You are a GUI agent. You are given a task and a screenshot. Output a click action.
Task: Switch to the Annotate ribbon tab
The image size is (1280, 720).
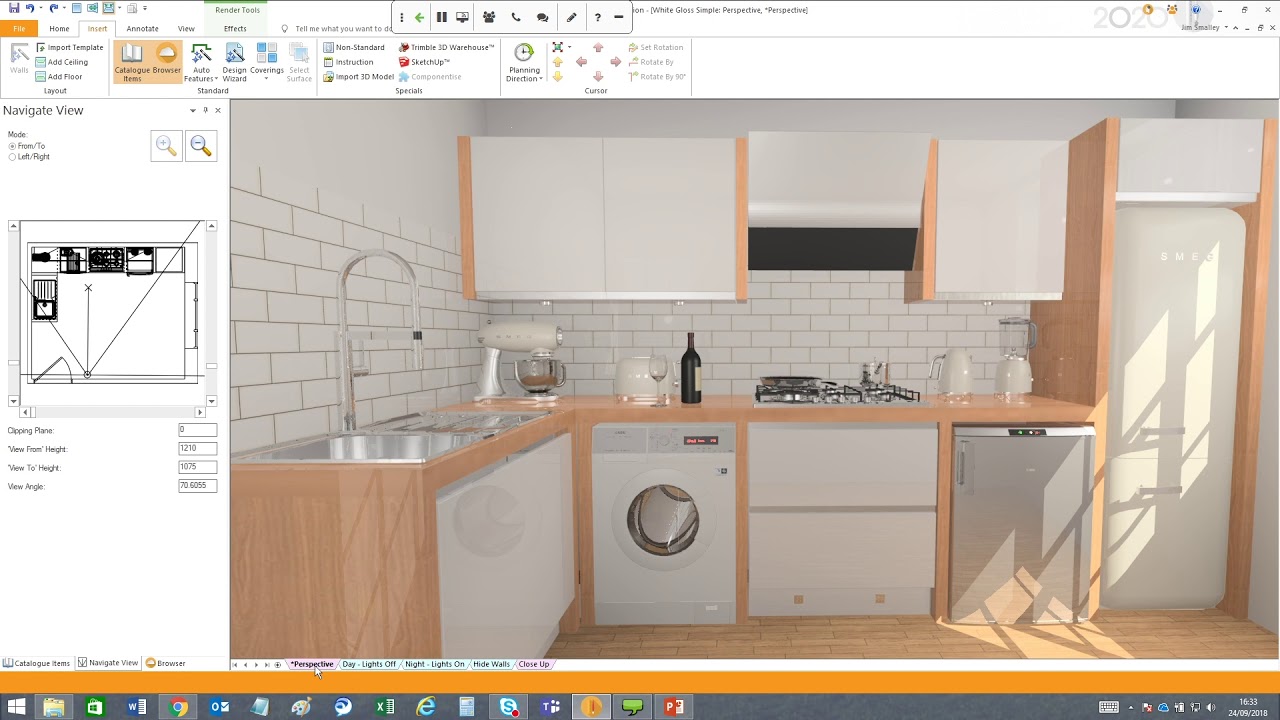point(142,29)
